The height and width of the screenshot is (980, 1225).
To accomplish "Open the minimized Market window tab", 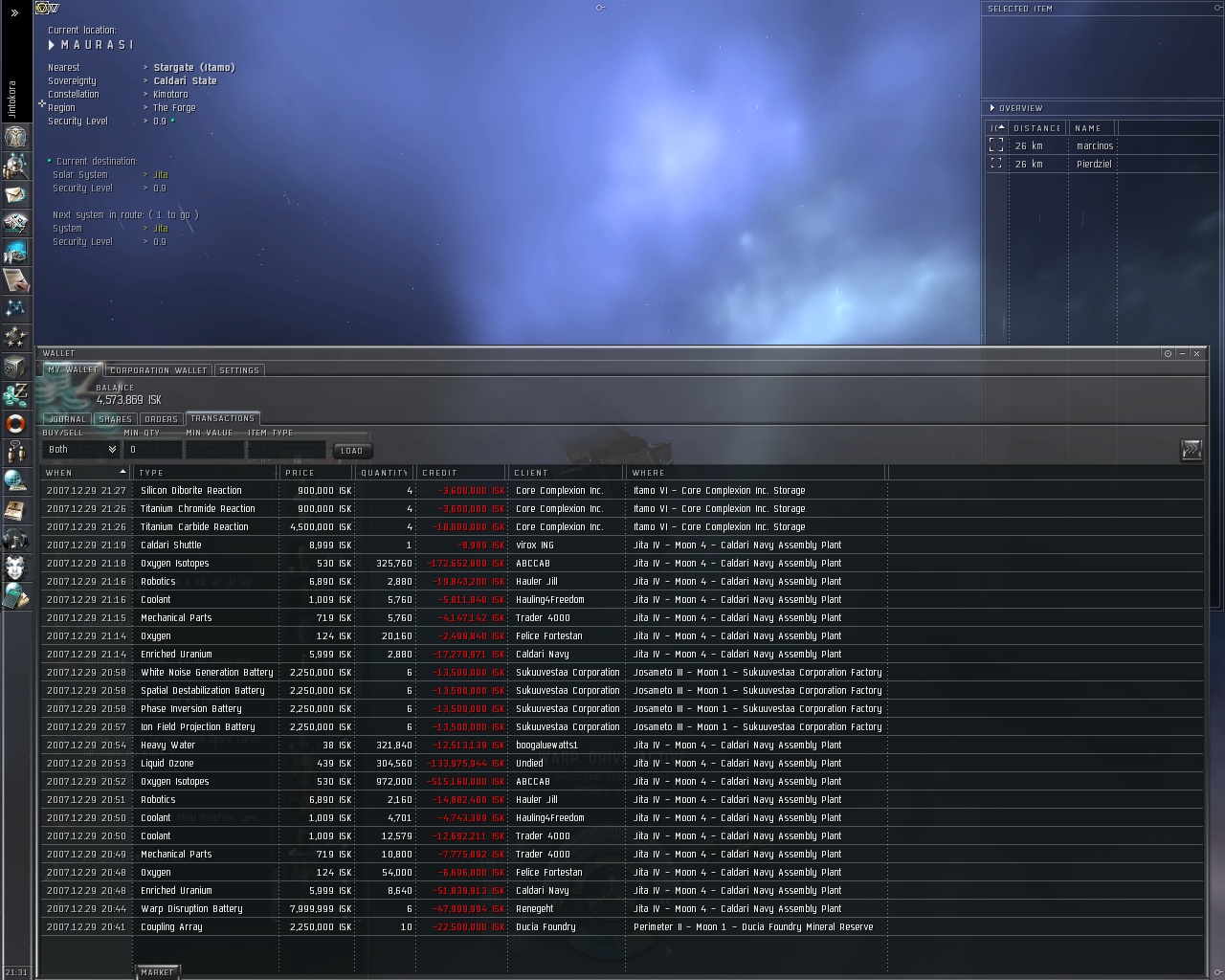I will tap(158, 972).
